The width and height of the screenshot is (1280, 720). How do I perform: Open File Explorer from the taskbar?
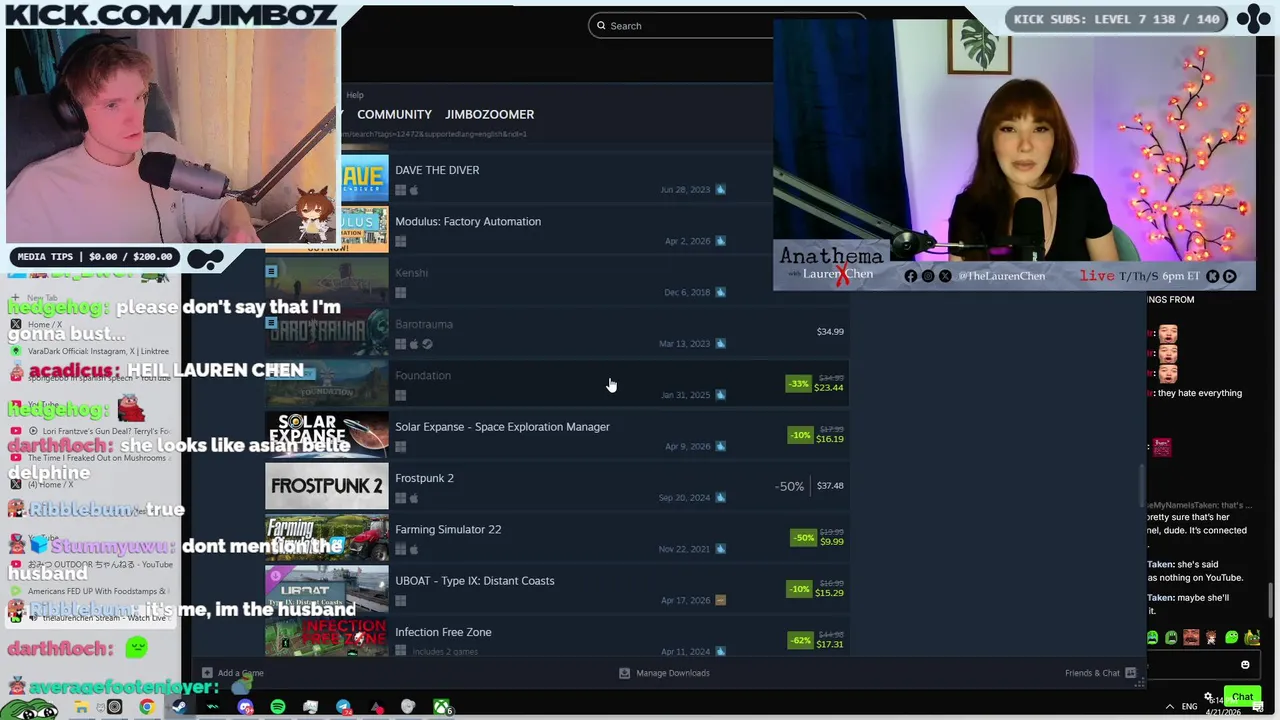pos(81,707)
